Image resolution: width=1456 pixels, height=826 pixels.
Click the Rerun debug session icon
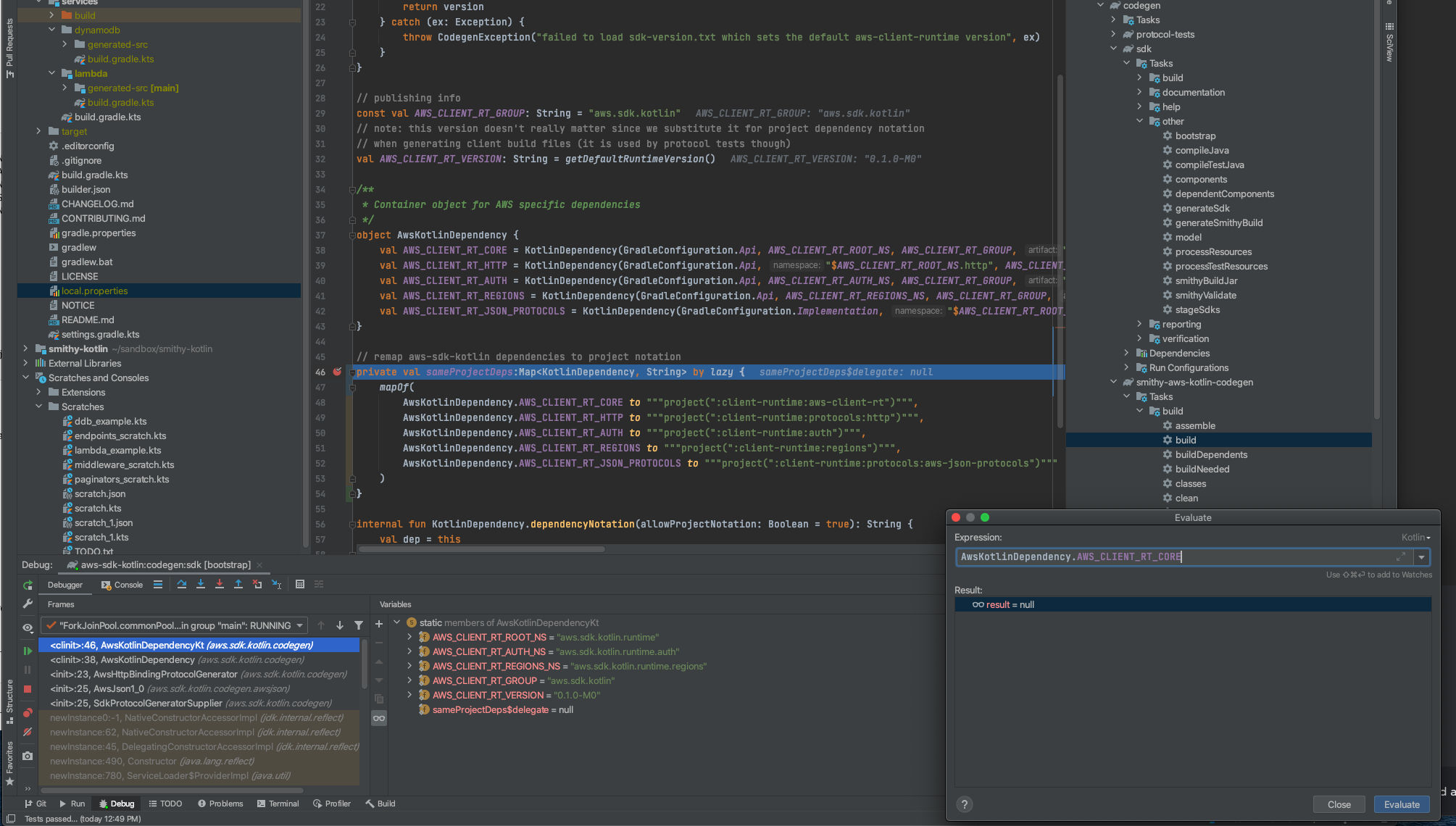pos(28,585)
